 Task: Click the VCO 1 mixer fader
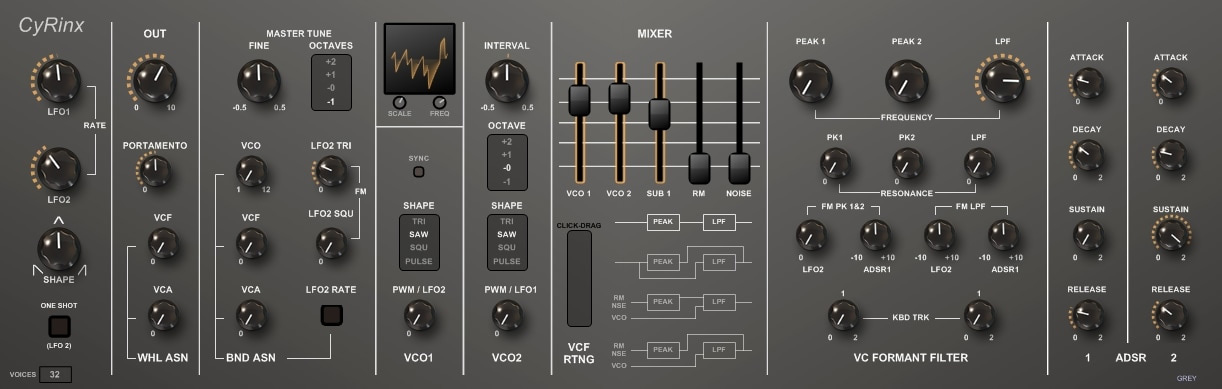coord(580,100)
